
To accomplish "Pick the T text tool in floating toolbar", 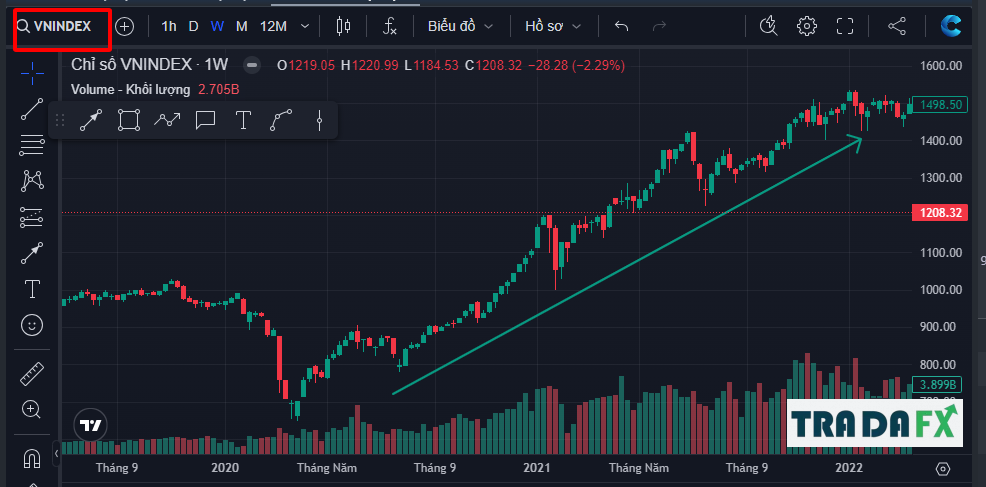I will pos(243,120).
